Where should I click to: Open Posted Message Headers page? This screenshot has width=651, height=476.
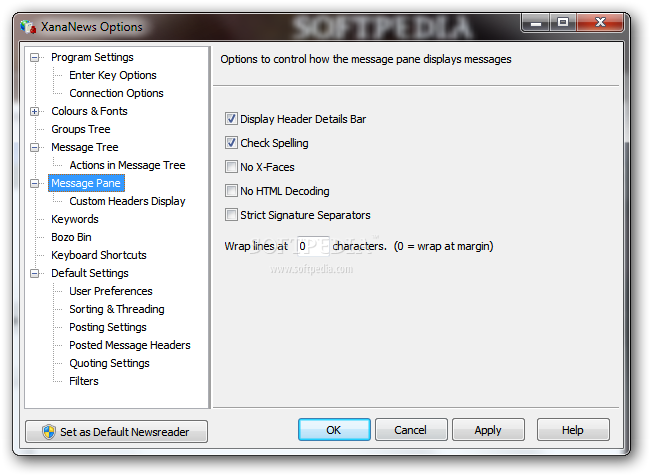(130, 345)
